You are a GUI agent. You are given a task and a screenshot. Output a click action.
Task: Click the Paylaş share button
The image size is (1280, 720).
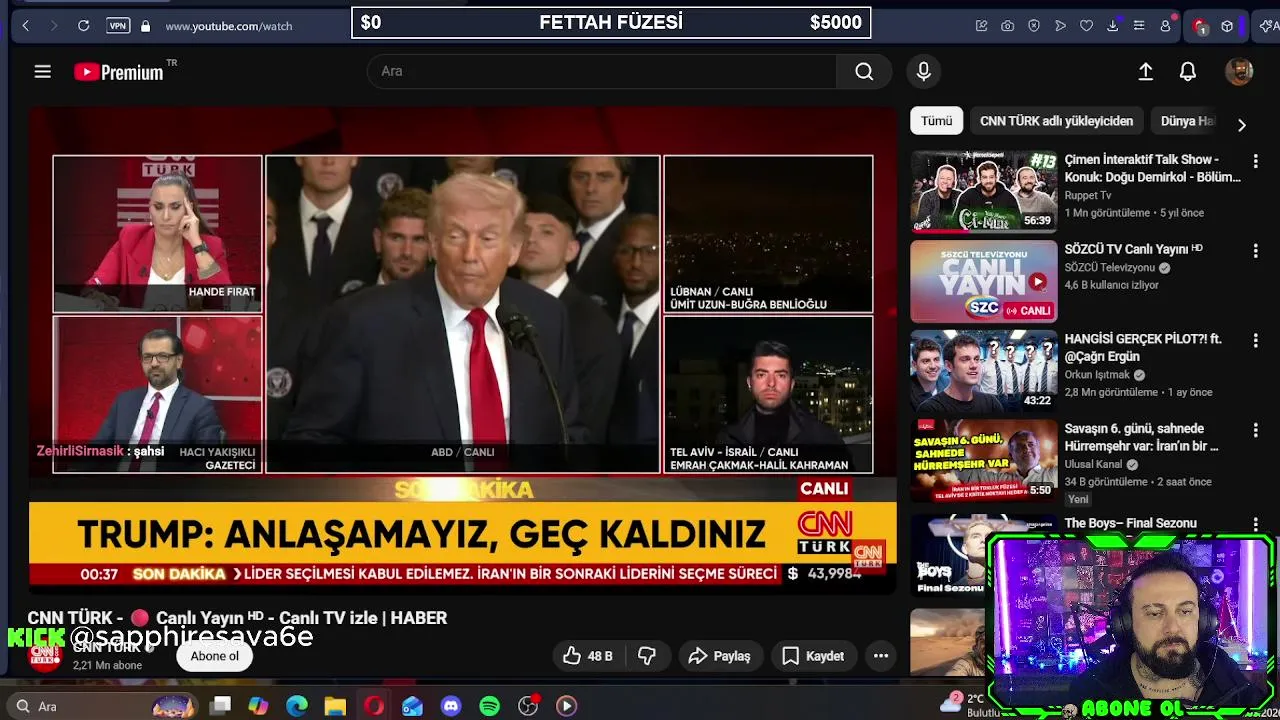719,656
